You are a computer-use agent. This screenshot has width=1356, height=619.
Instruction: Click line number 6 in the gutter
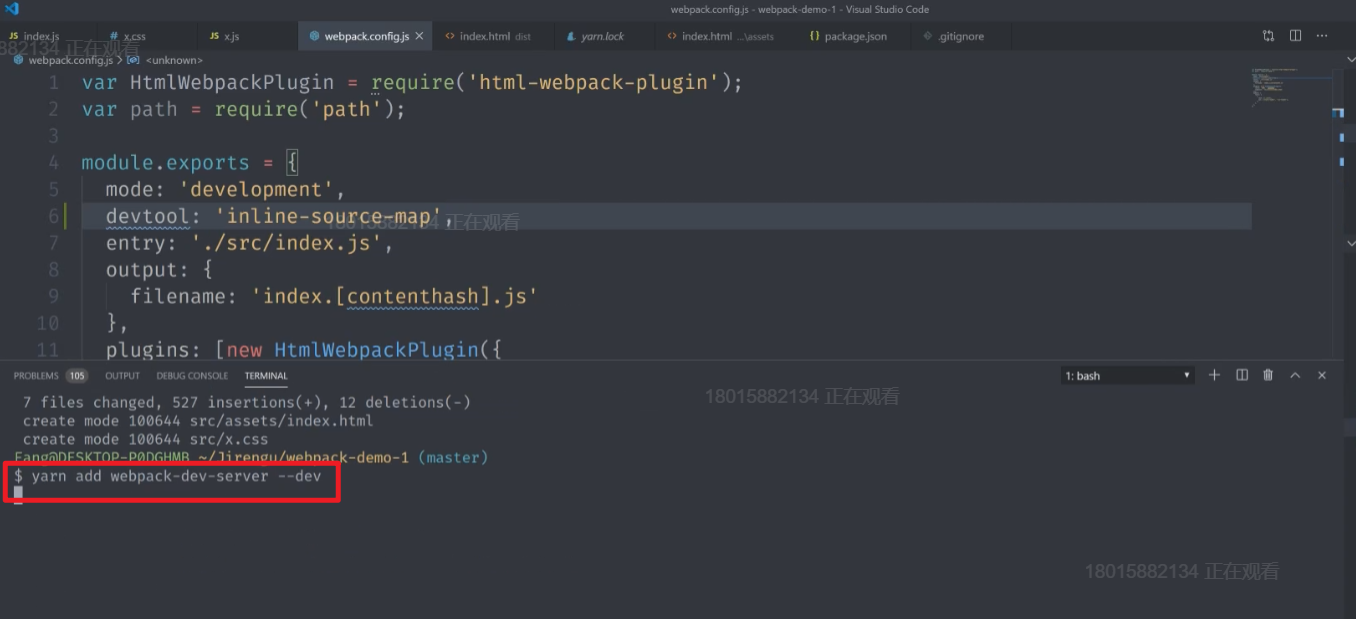pyautogui.click(x=53, y=216)
